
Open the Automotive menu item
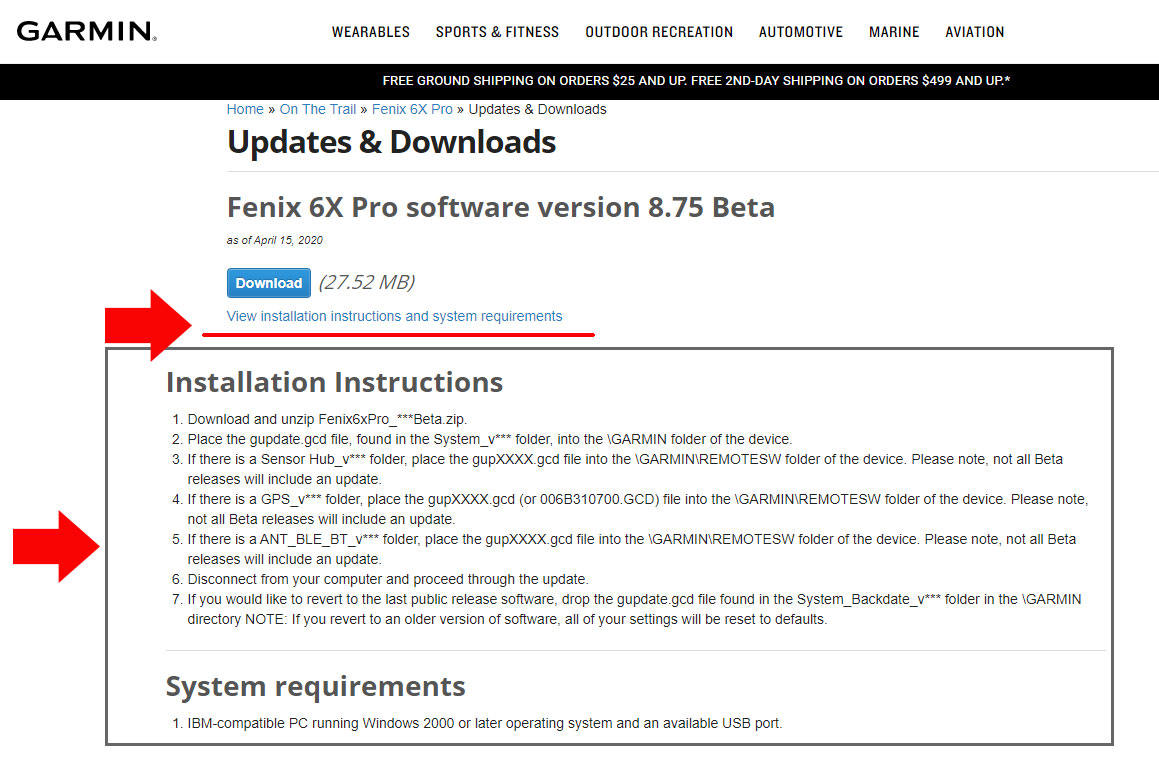tap(801, 32)
